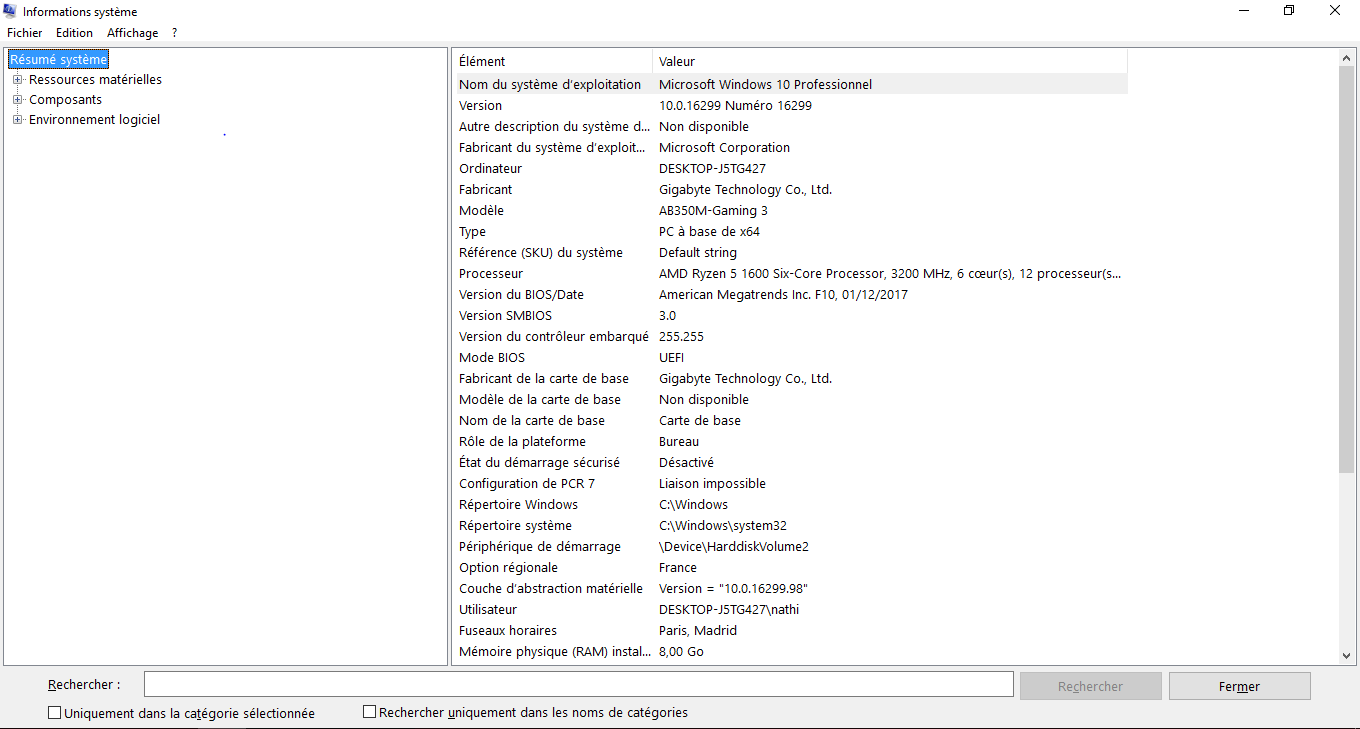Select Configuration de PCR 7 row
This screenshot has width=1360, height=729.
[x=791, y=483]
